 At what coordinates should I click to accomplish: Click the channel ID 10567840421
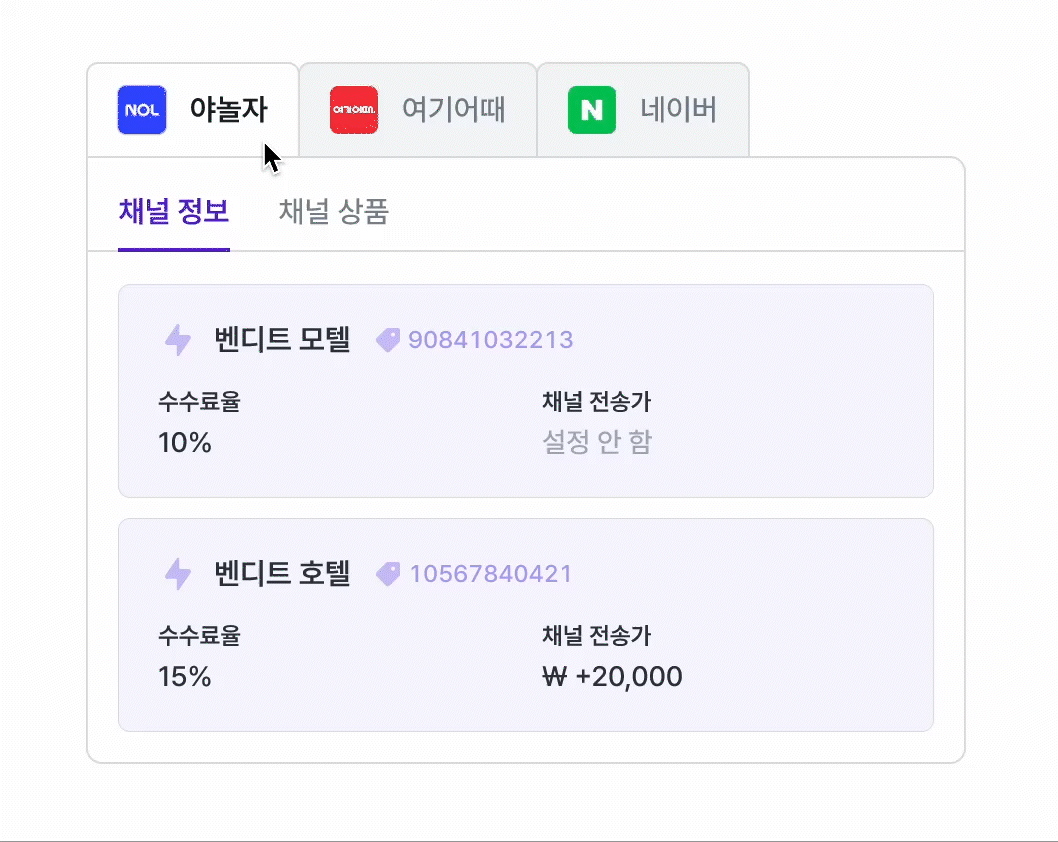[491, 574]
